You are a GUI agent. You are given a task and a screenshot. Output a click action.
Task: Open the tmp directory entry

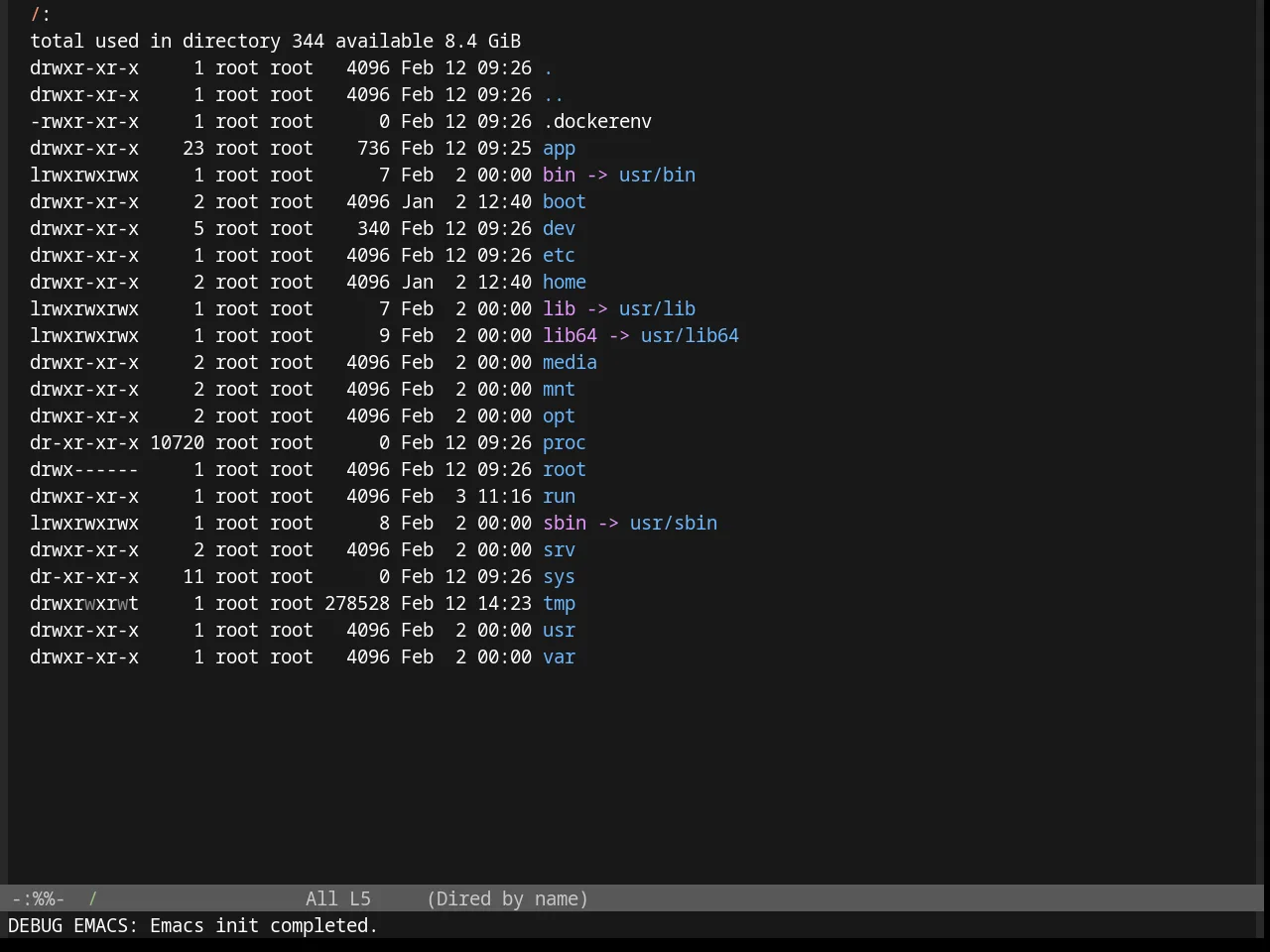click(x=559, y=604)
